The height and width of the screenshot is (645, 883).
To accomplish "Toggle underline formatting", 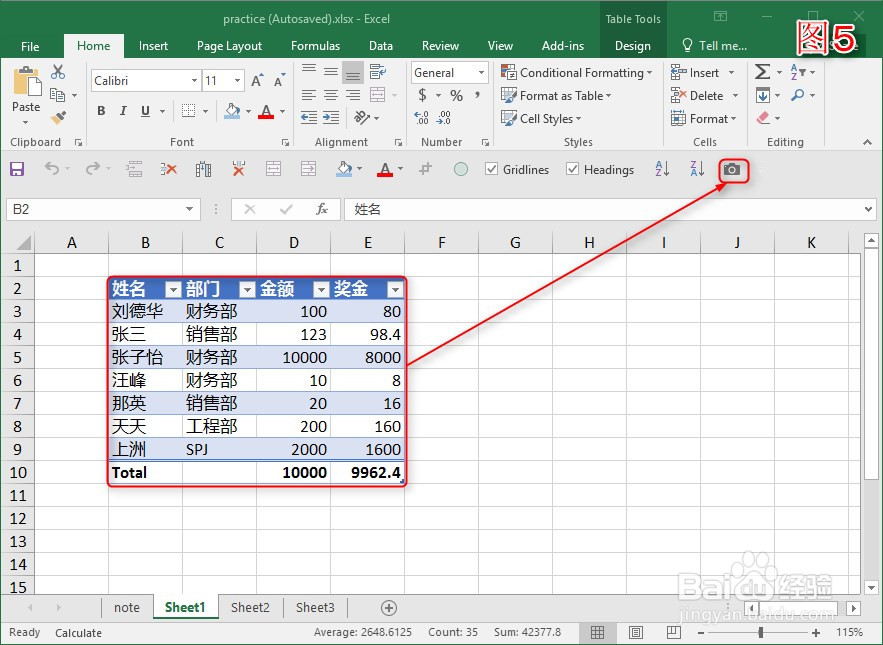I will (145, 110).
